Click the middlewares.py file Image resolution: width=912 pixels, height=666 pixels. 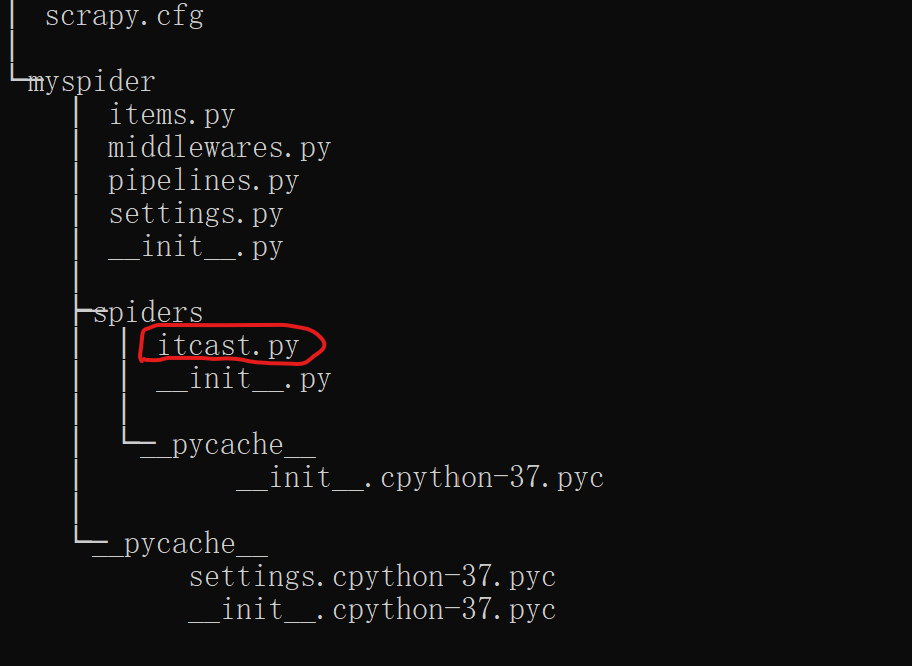pyautogui.click(x=219, y=147)
